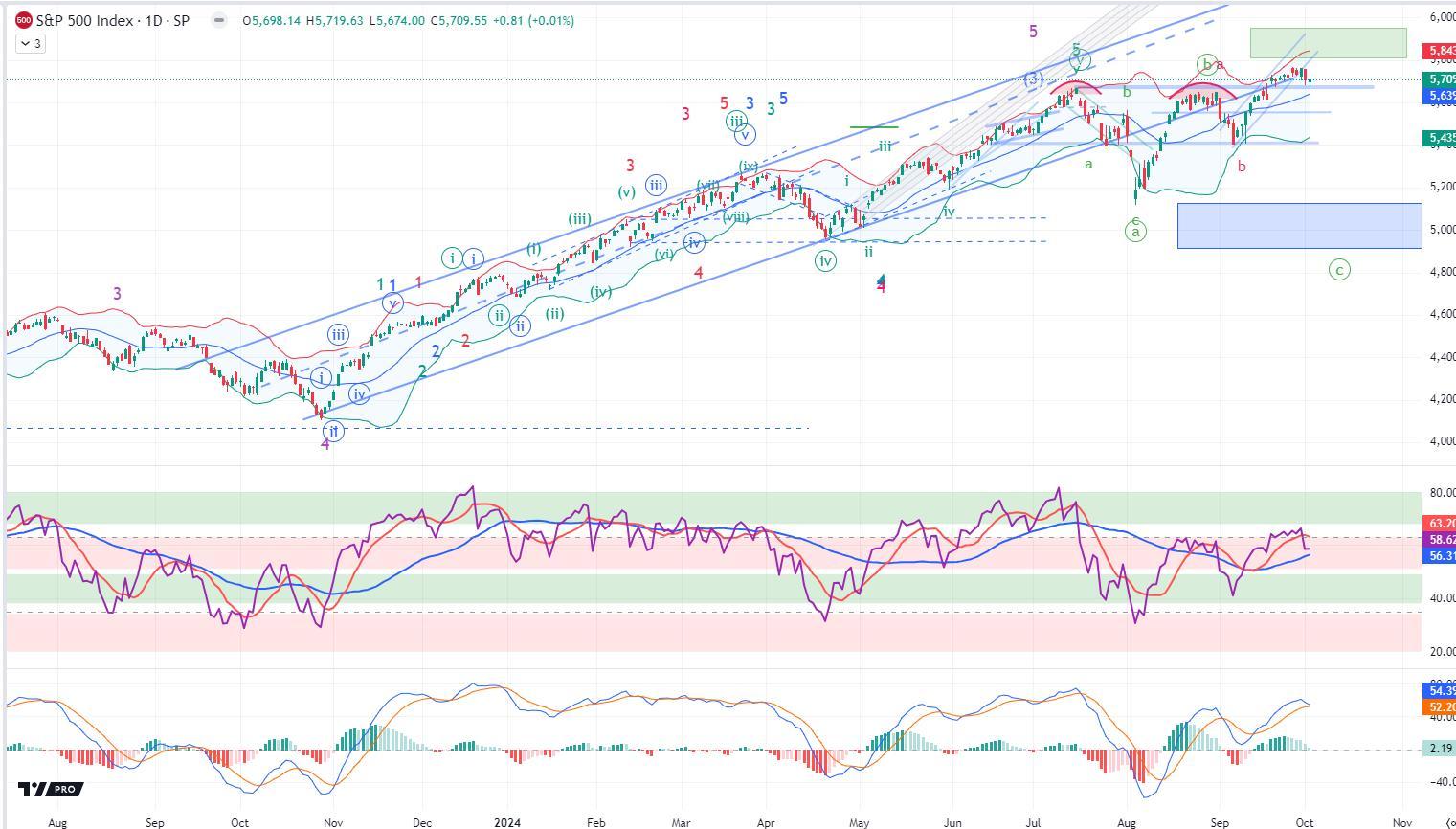Click the 2024 label on time axis

507,822
